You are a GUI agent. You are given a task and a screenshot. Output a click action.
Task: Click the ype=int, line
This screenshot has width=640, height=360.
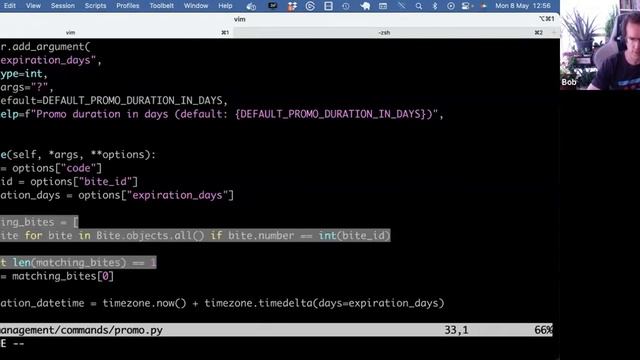point(24,73)
